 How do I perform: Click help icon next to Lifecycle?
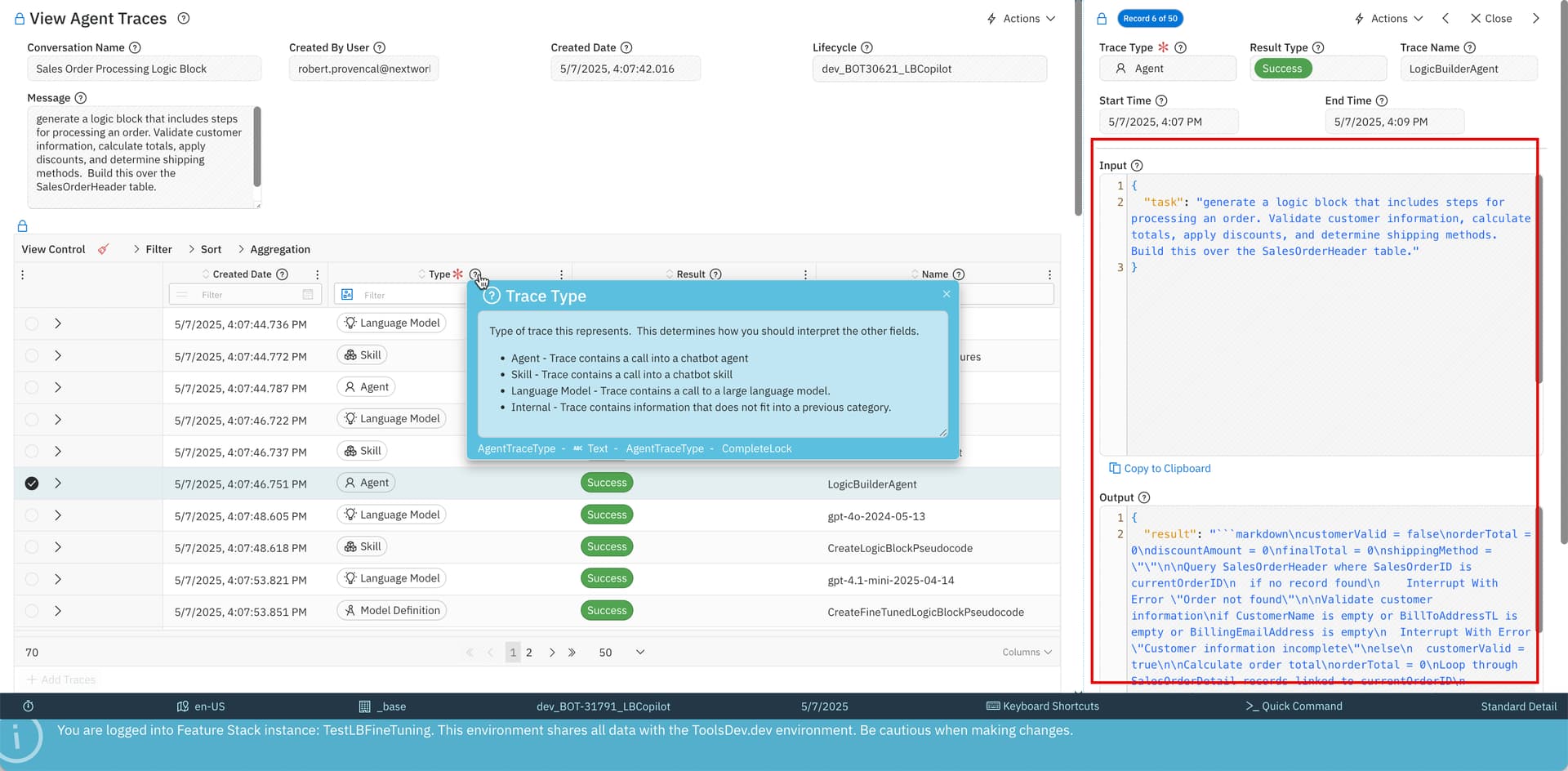click(867, 47)
